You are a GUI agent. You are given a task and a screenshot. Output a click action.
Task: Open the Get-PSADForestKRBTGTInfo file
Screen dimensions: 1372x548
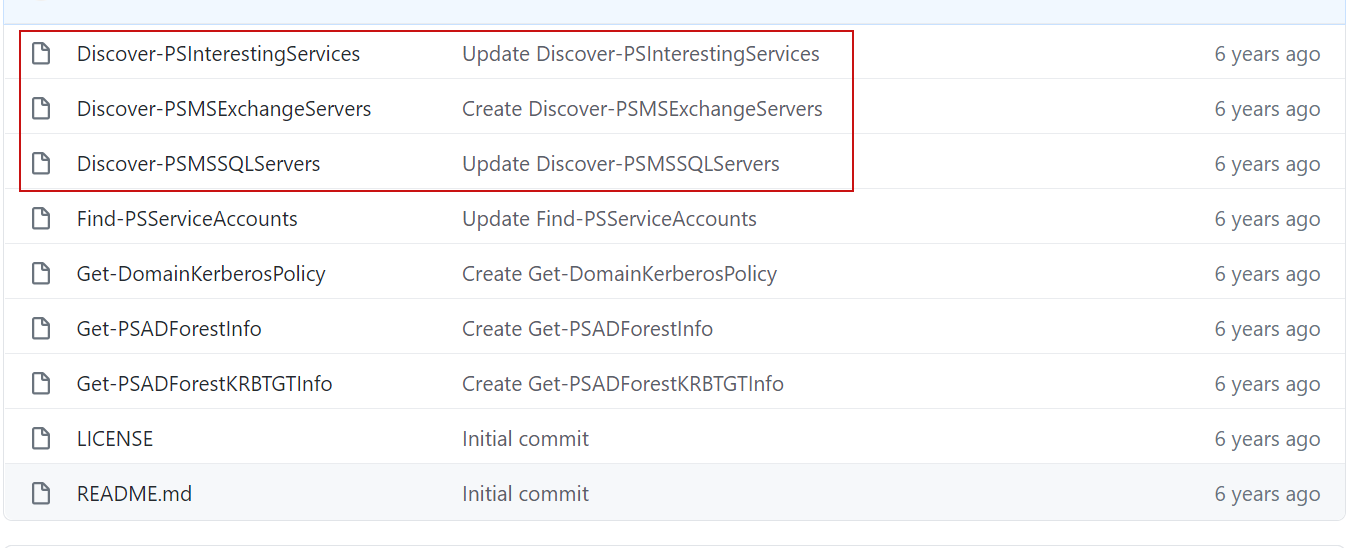(204, 384)
